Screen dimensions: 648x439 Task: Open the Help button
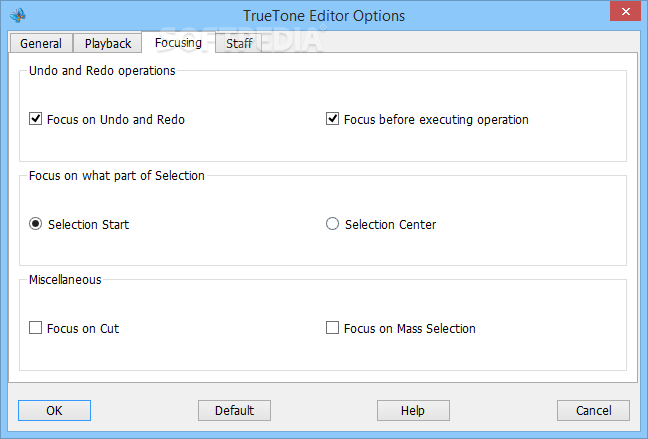pyautogui.click(x=413, y=410)
